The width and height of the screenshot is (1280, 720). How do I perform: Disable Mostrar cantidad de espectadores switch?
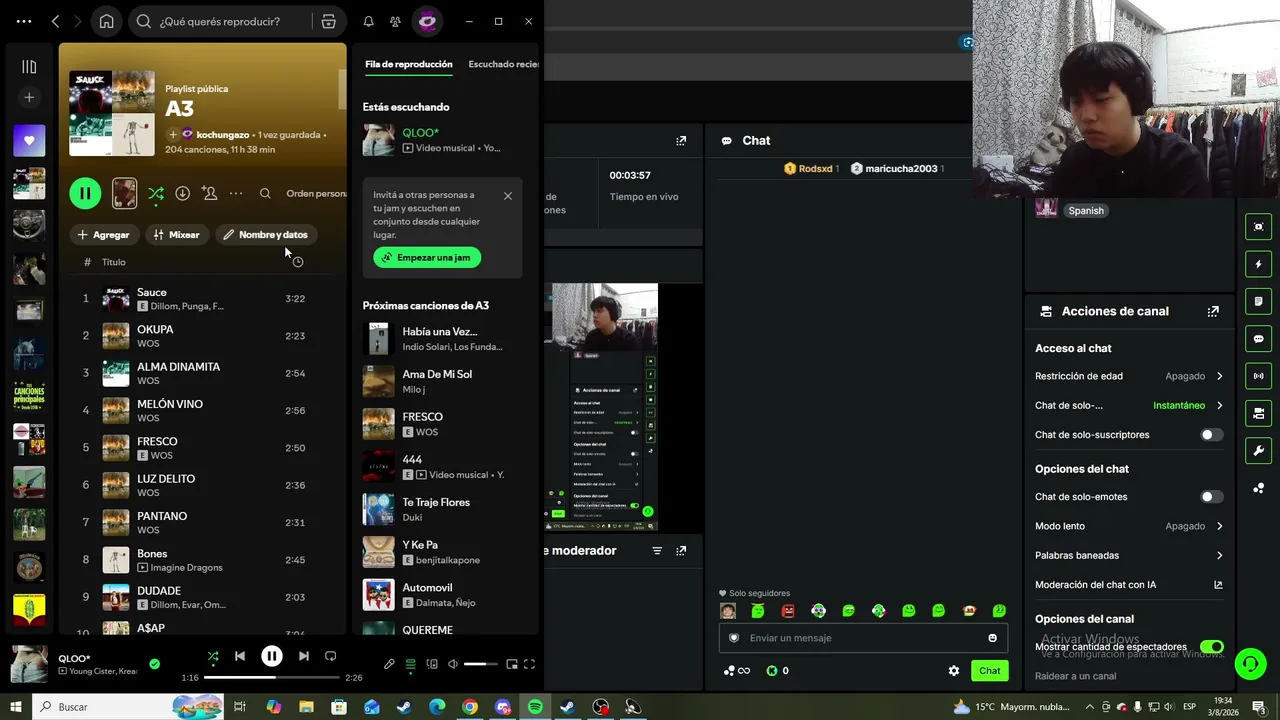1211,647
